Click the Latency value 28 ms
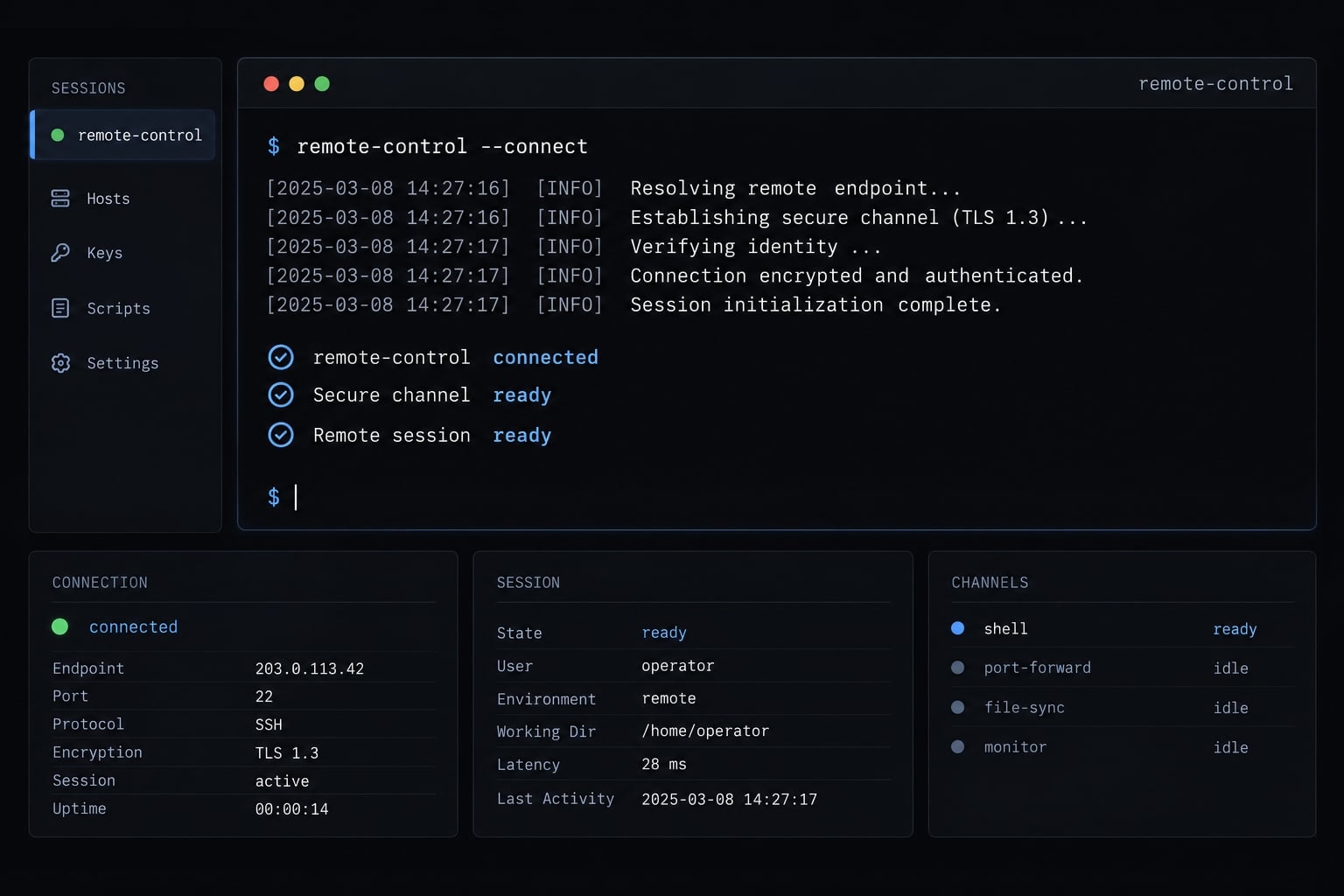The width and height of the screenshot is (1344, 896). coord(664,764)
